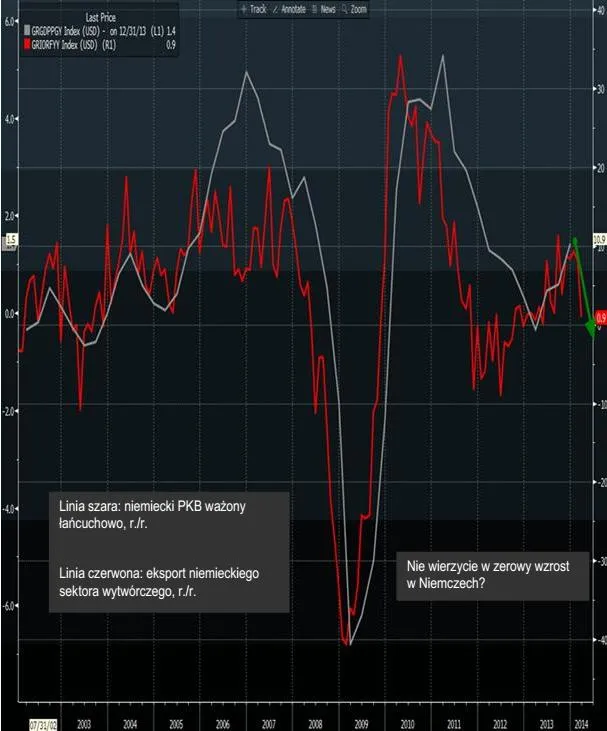The height and width of the screenshot is (731, 607).
Task: Click the 'Linia czerwona' annotation text
Action: click(x=159, y=582)
